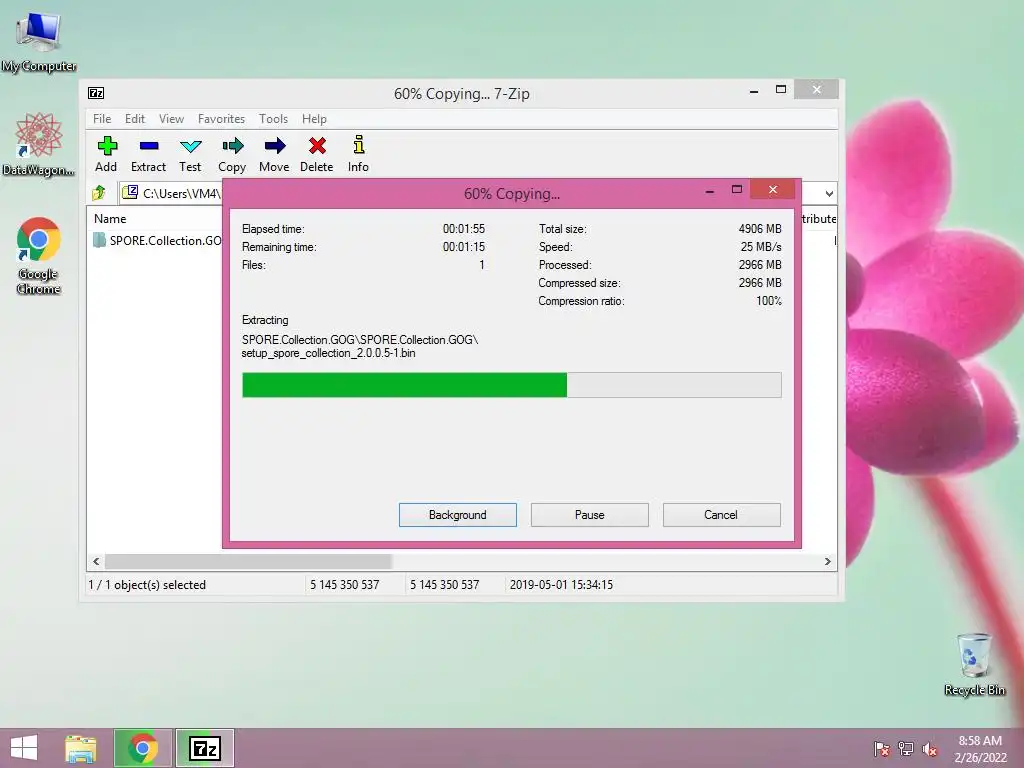1024x768 pixels.
Task: Open the Edit menu
Action: [135, 119]
